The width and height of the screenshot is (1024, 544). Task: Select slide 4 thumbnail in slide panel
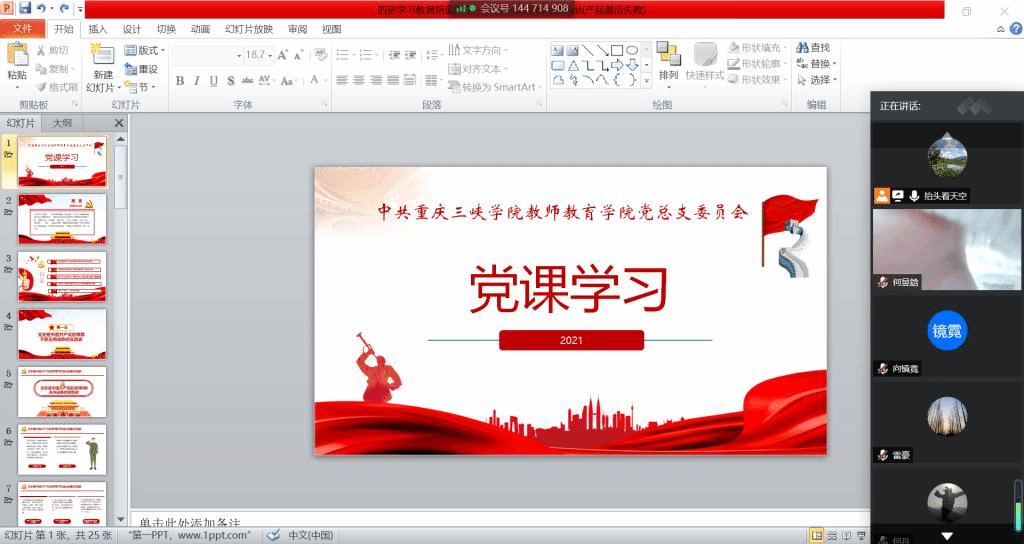click(x=62, y=334)
